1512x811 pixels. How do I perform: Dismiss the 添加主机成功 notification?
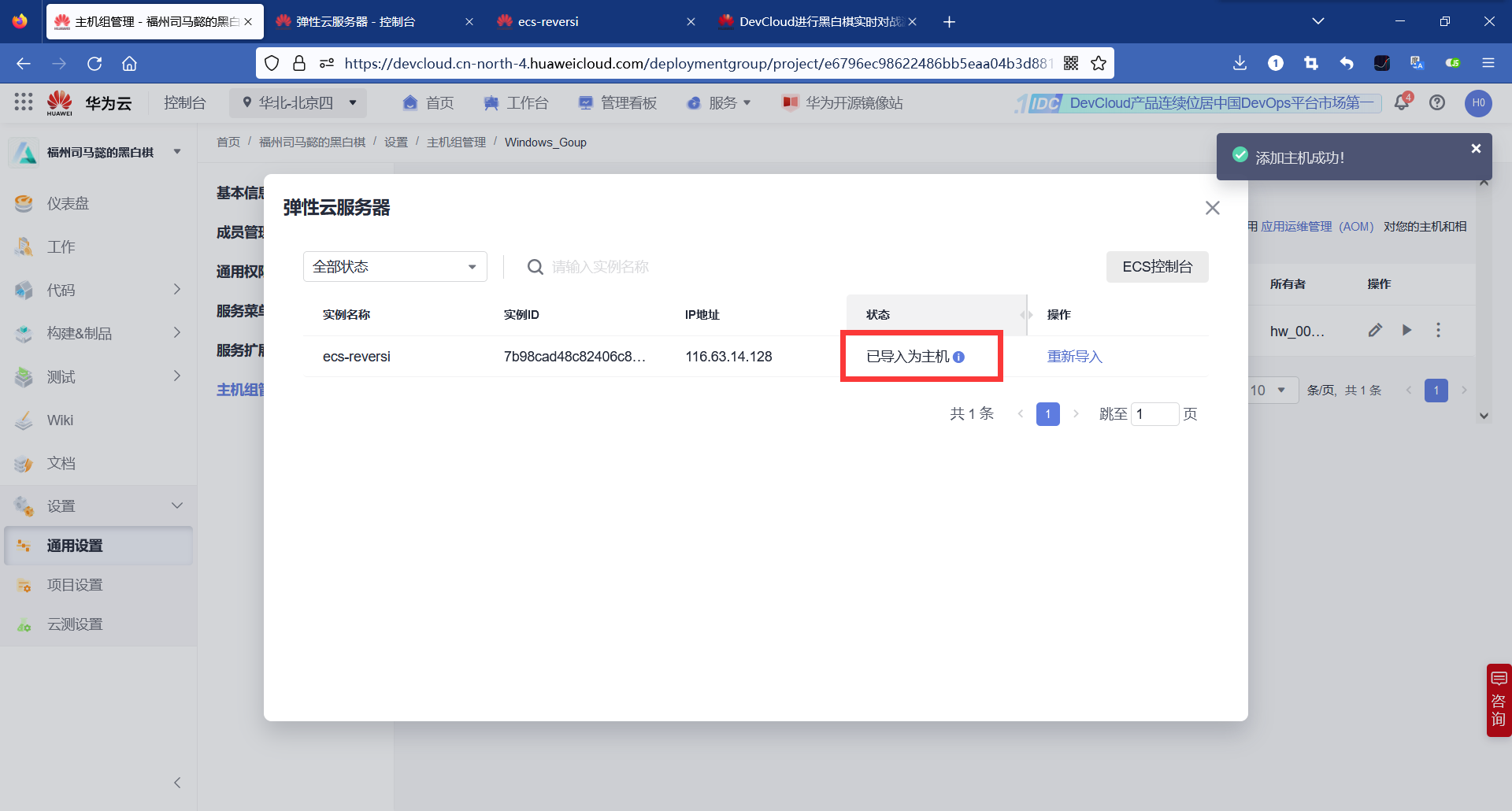tap(1476, 149)
